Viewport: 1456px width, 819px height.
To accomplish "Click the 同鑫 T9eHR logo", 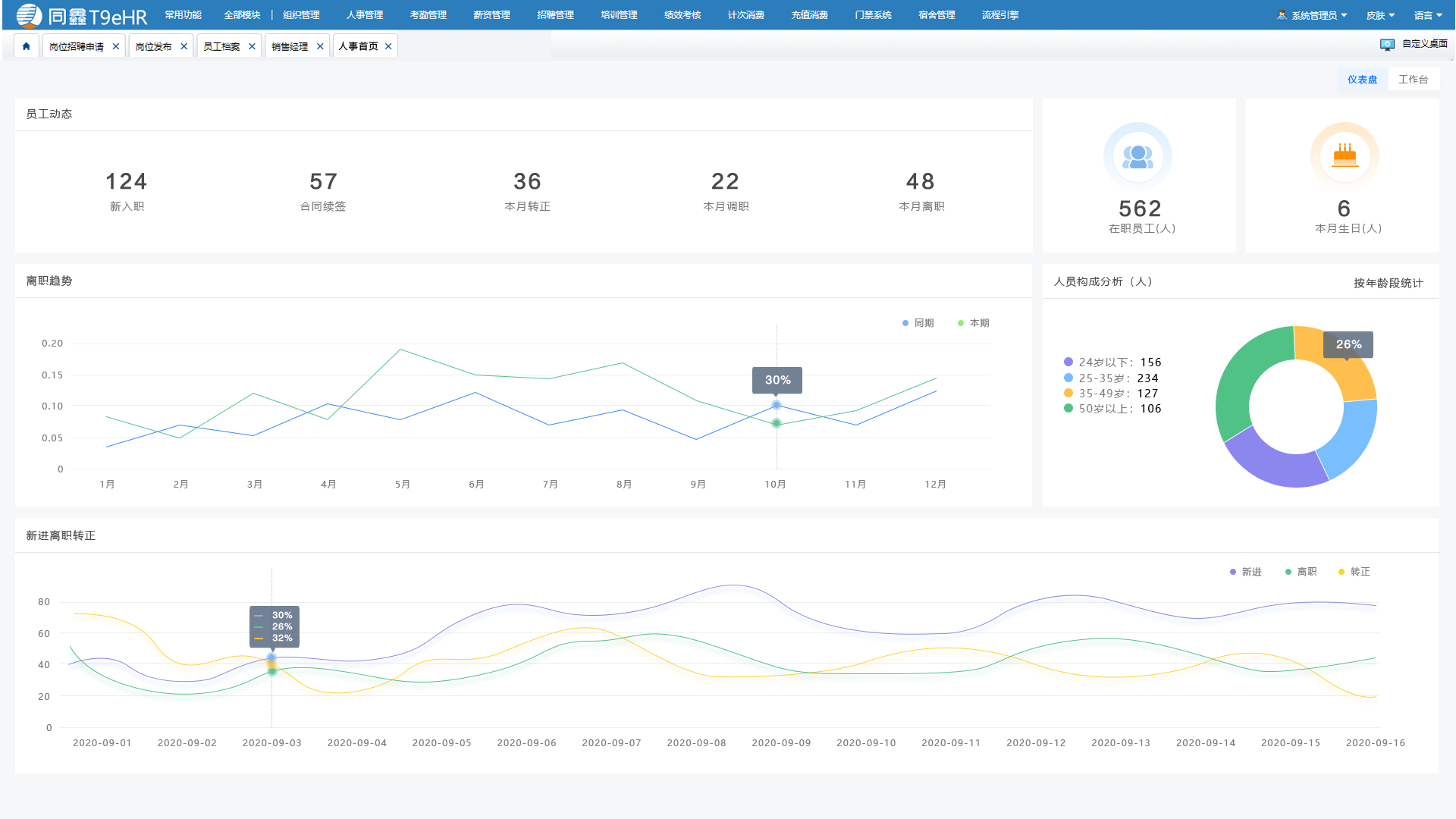I will tap(82, 15).
